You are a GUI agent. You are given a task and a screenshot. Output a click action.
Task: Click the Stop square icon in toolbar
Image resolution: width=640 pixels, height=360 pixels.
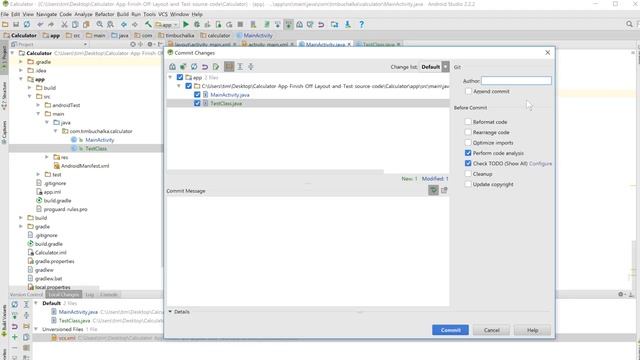[x=240, y=24]
